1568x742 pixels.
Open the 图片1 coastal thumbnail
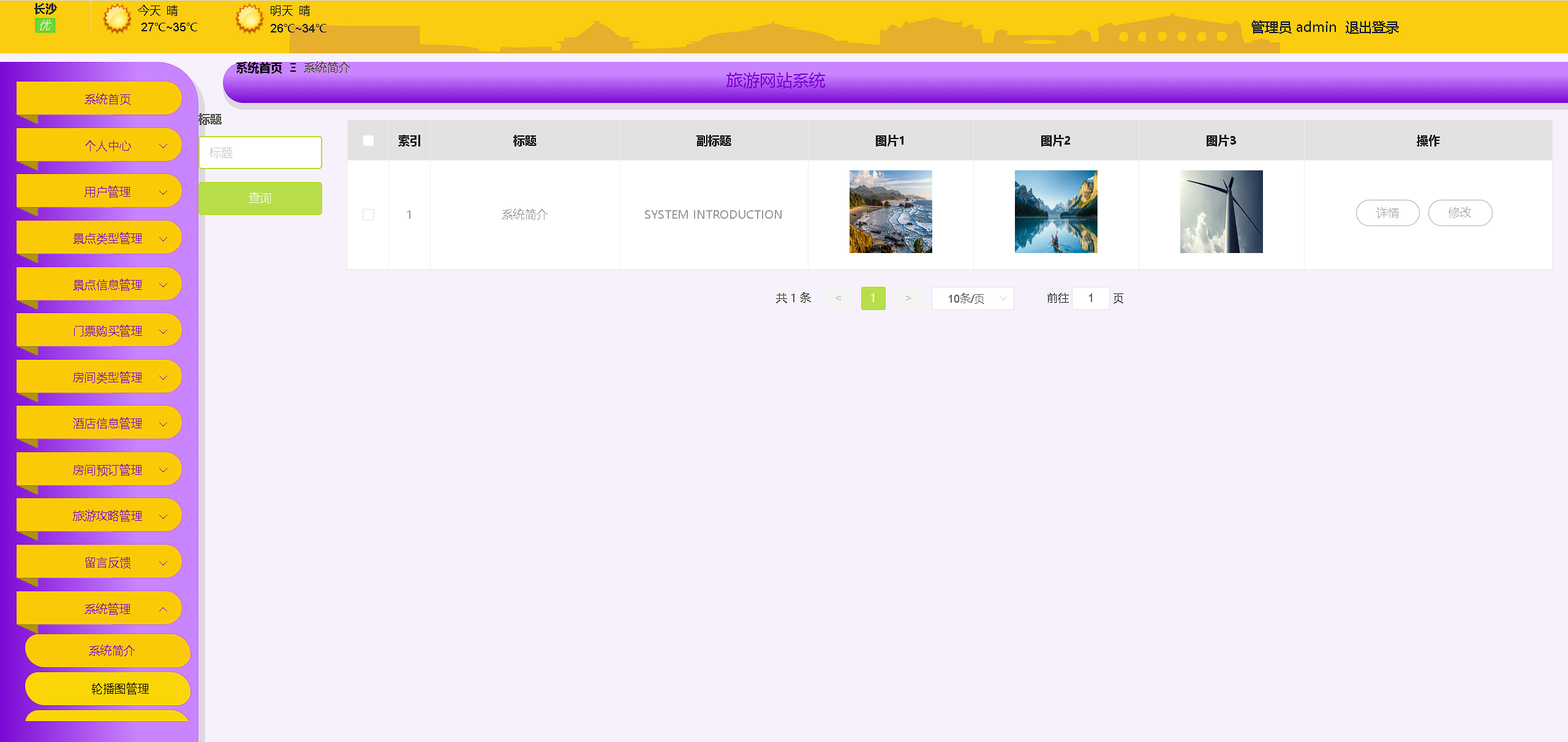pyautogui.click(x=891, y=212)
